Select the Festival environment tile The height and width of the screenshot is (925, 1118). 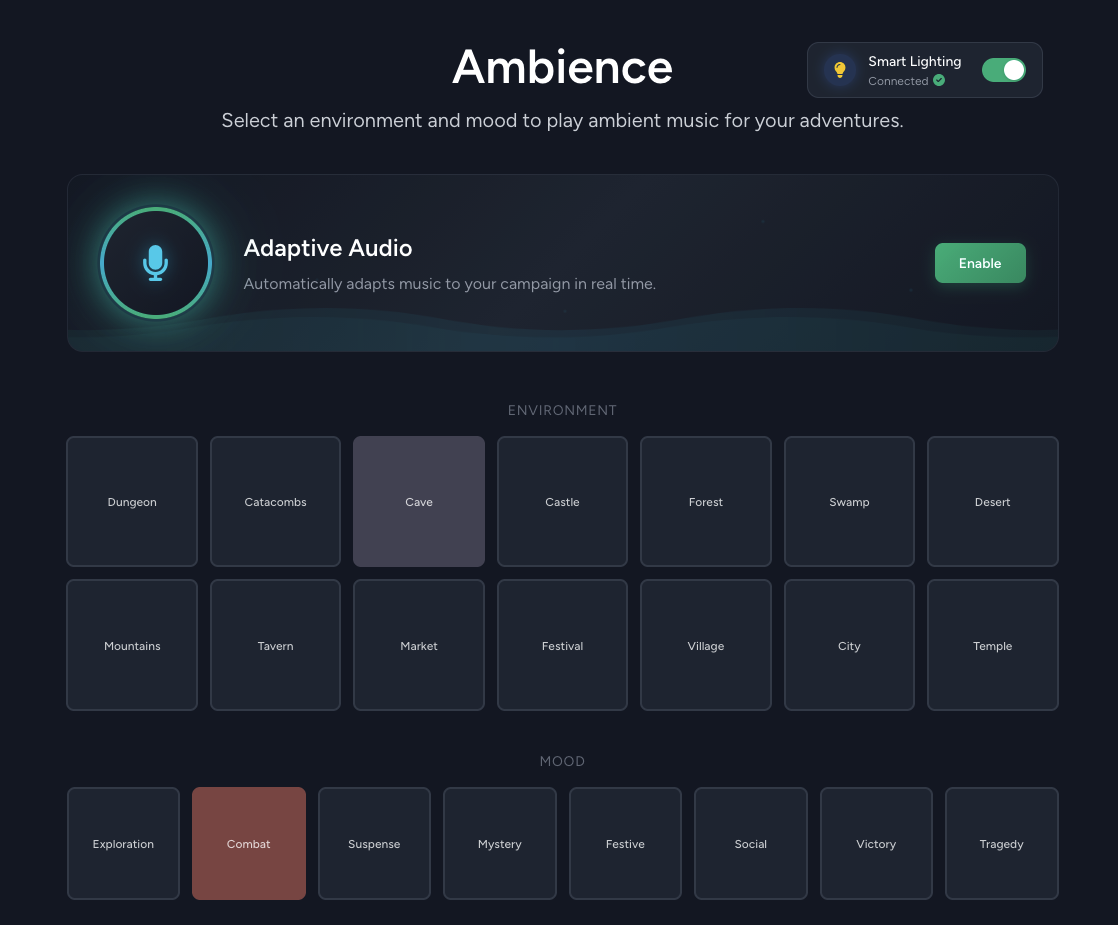(563, 645)
